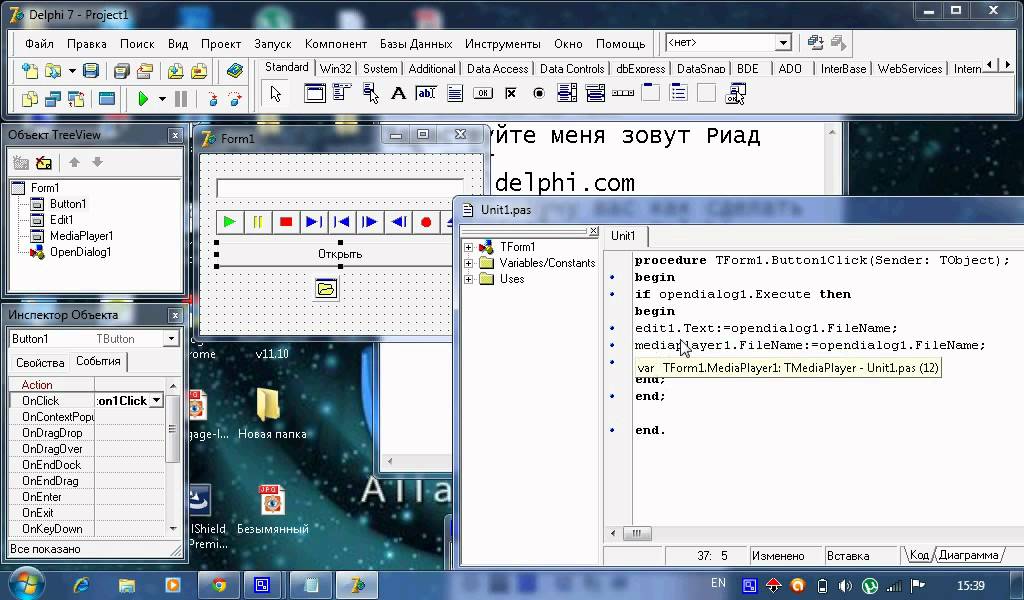Expand the Variables/Constants node

468,263
